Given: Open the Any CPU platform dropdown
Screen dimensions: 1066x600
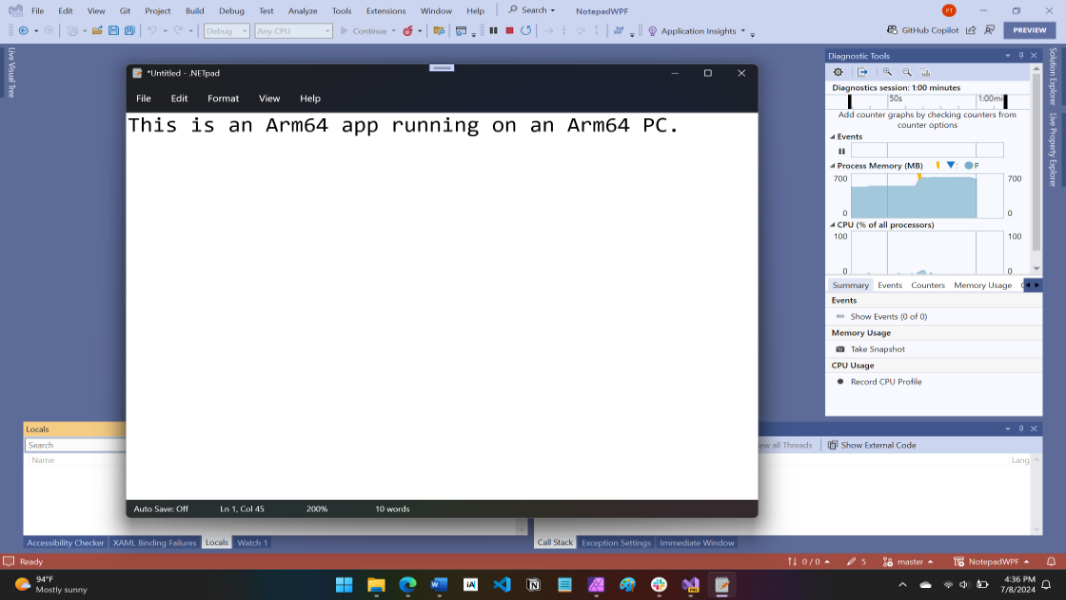Looking at the screenshot, I should [293, 30].
